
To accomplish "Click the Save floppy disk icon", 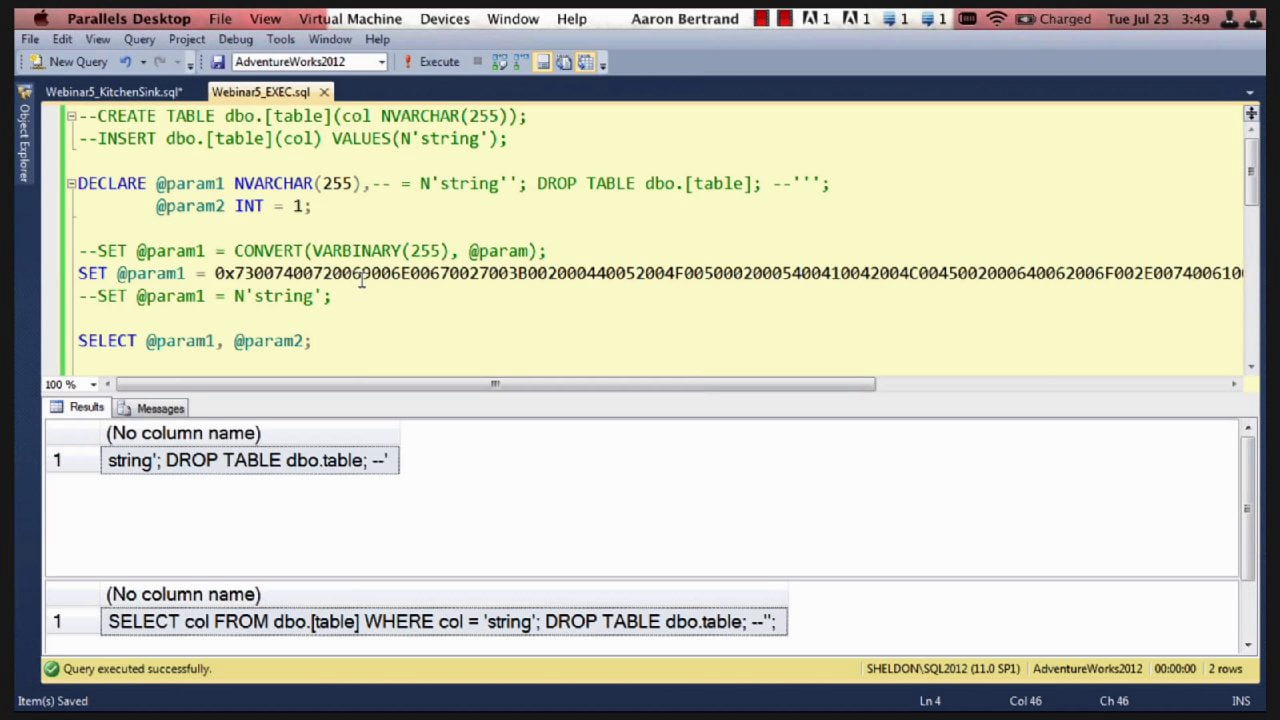I will coord(217,62).
